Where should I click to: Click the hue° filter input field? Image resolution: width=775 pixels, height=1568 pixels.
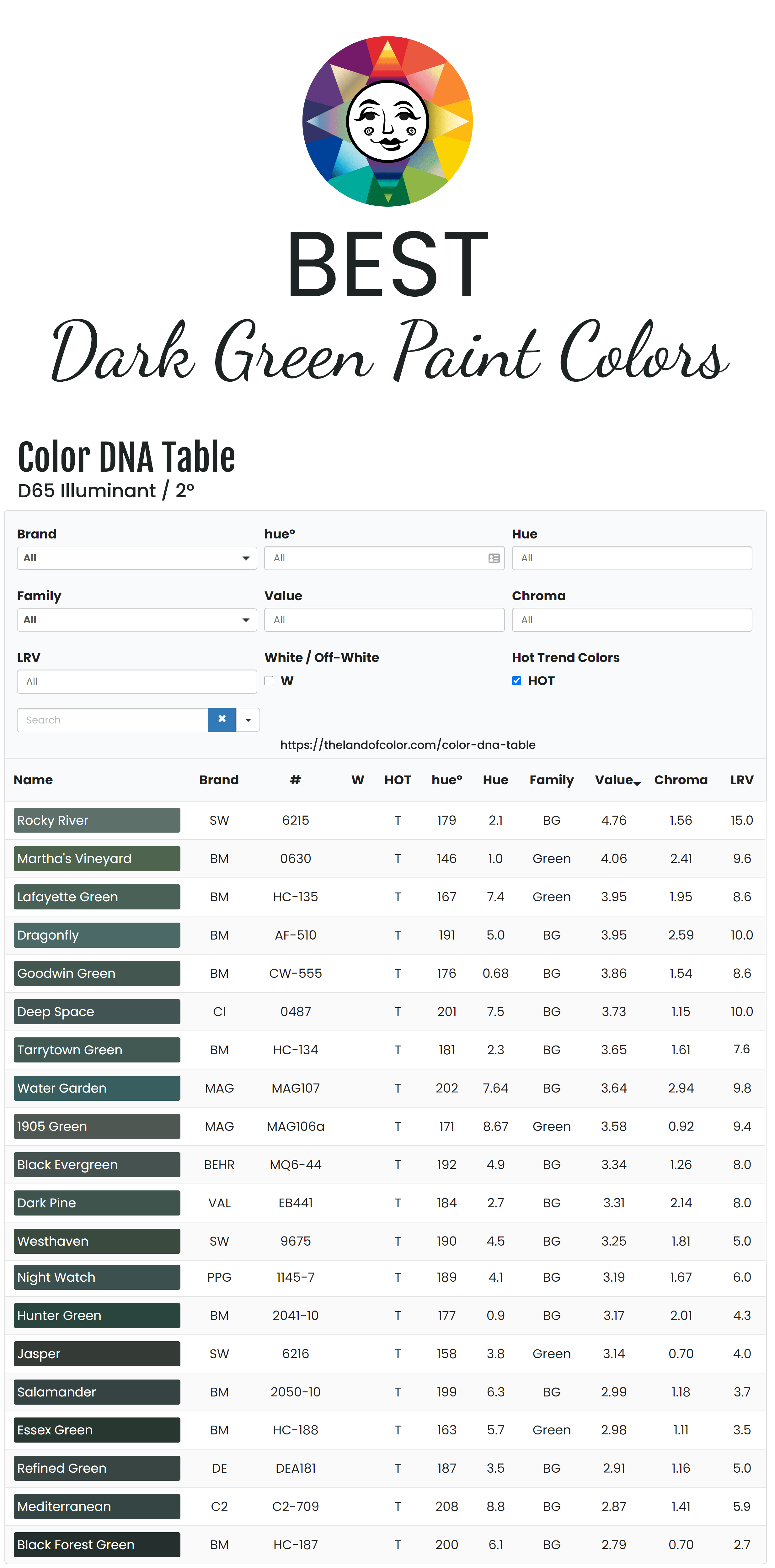pos(377,558)
